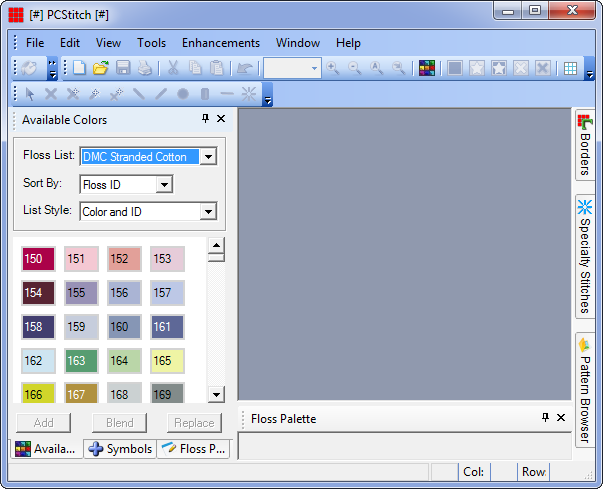Expand the first small toolbar overflow arrow
The width and height of the screenshot is (603, 489).
pos(53,68)
